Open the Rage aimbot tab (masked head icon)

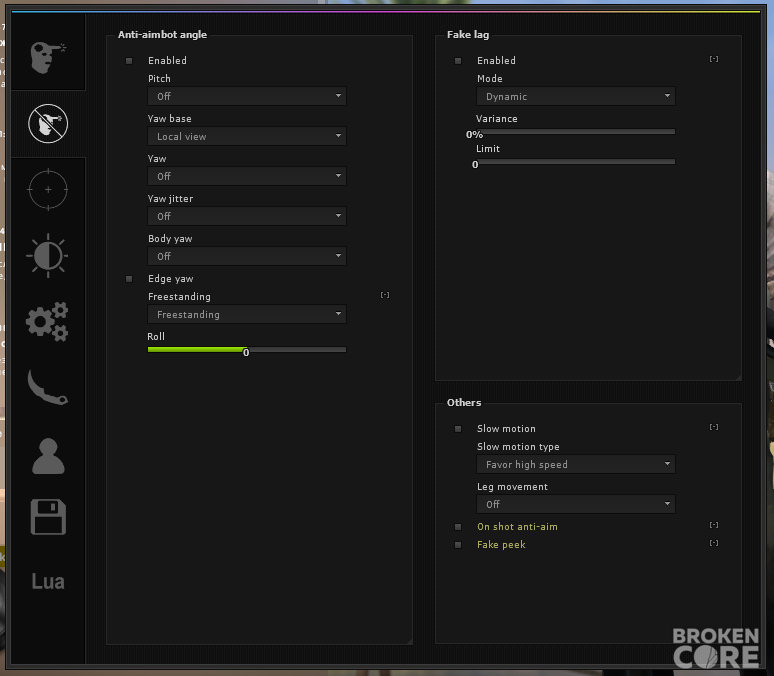click(x=48, y=57)
